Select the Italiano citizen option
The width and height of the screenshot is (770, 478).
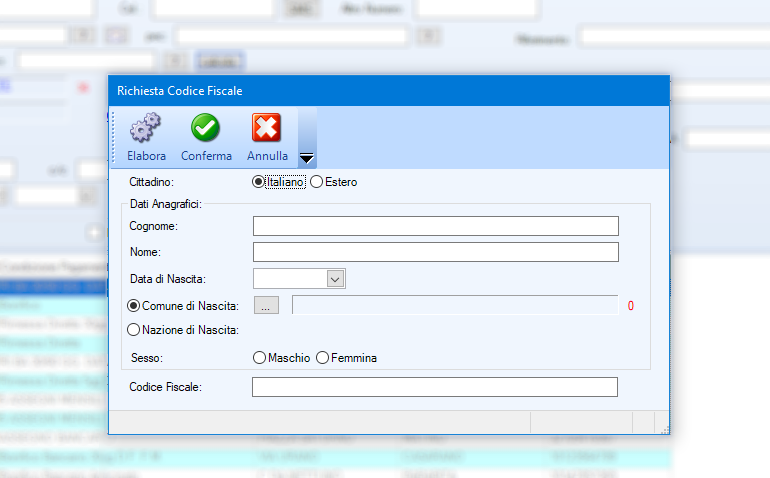tap(259, 182)
